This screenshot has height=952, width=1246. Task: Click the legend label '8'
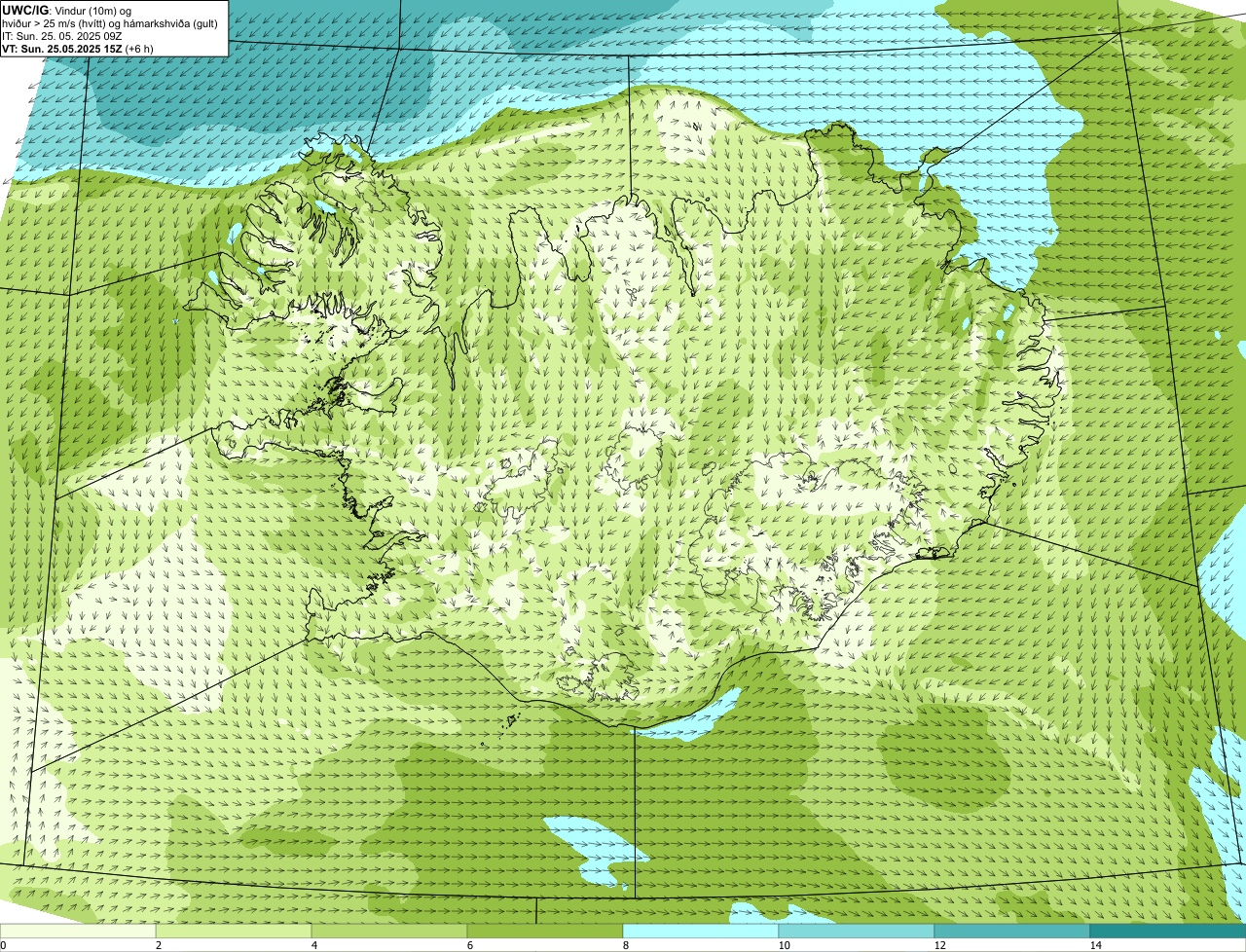point(625,945)
